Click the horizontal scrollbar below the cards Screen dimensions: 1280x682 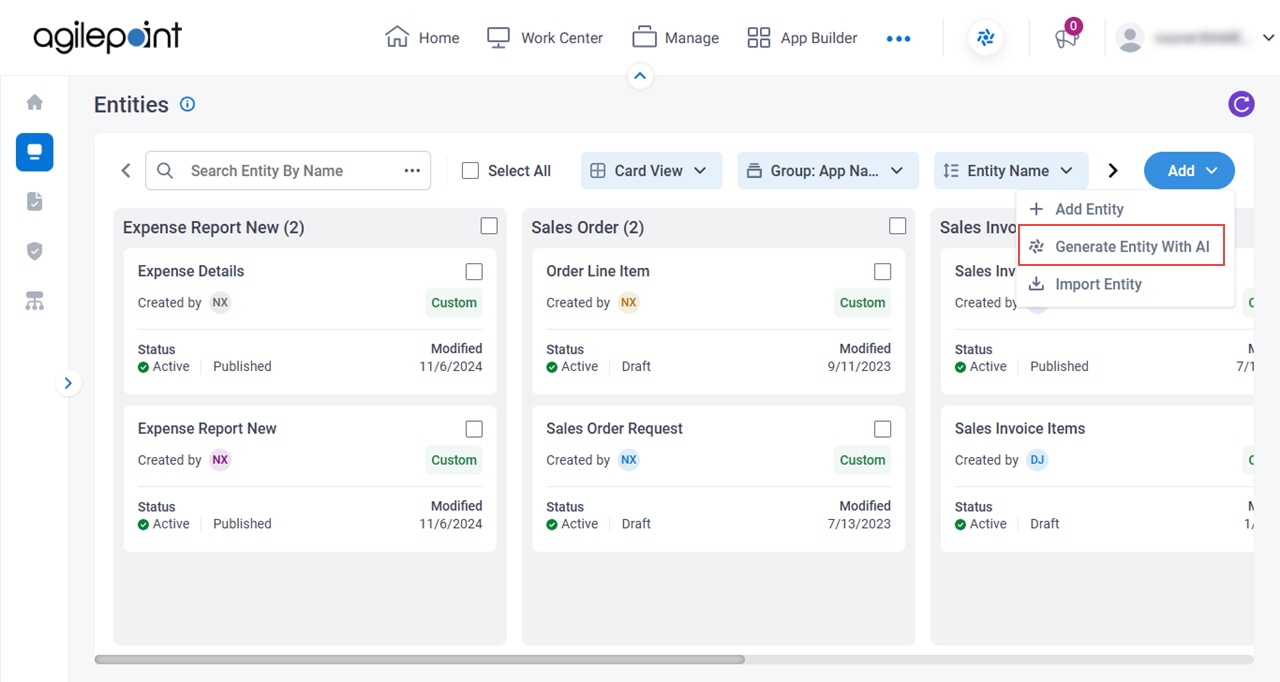point(420,660)
